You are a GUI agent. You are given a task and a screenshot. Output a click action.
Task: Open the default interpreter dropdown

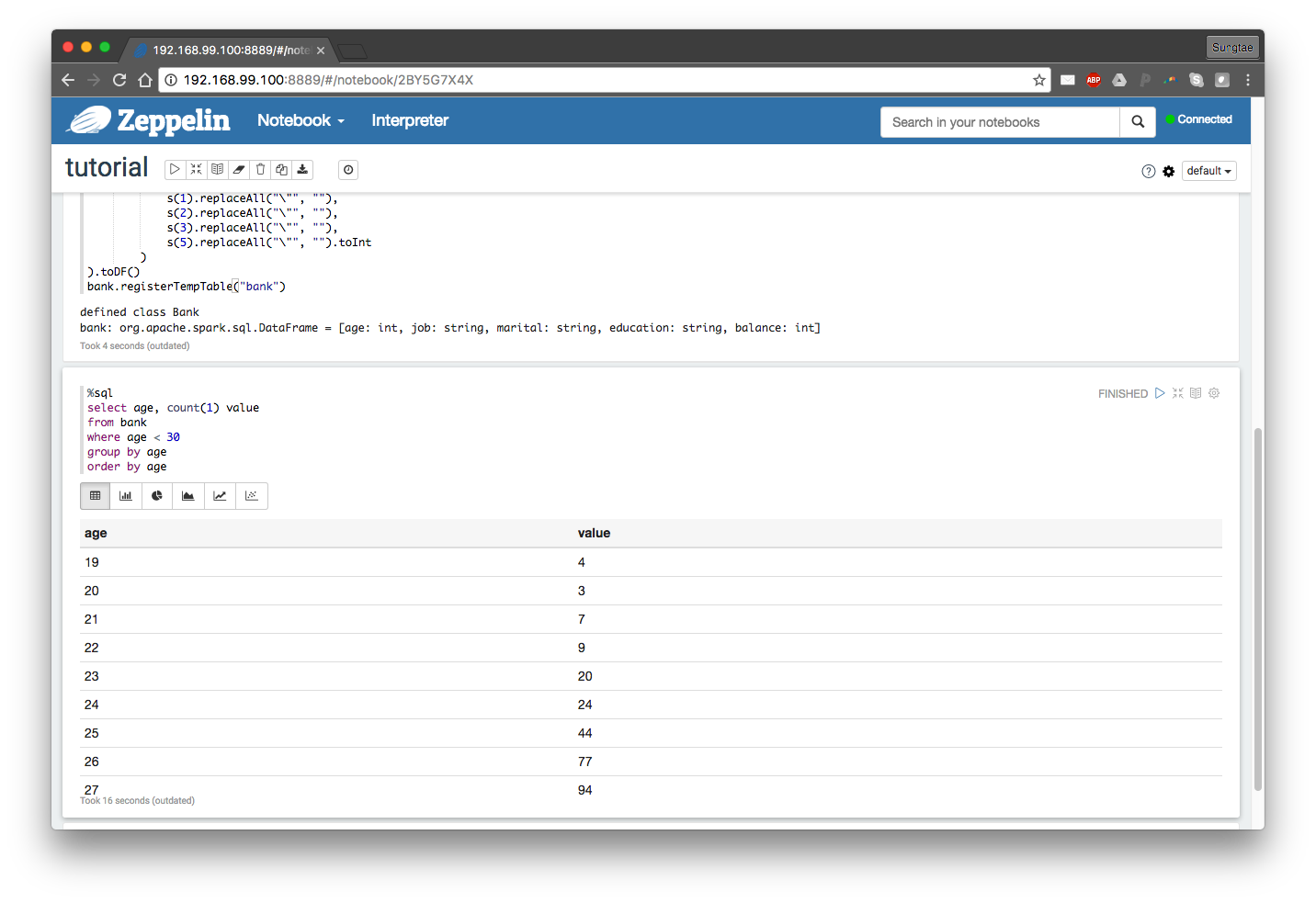1208,170
